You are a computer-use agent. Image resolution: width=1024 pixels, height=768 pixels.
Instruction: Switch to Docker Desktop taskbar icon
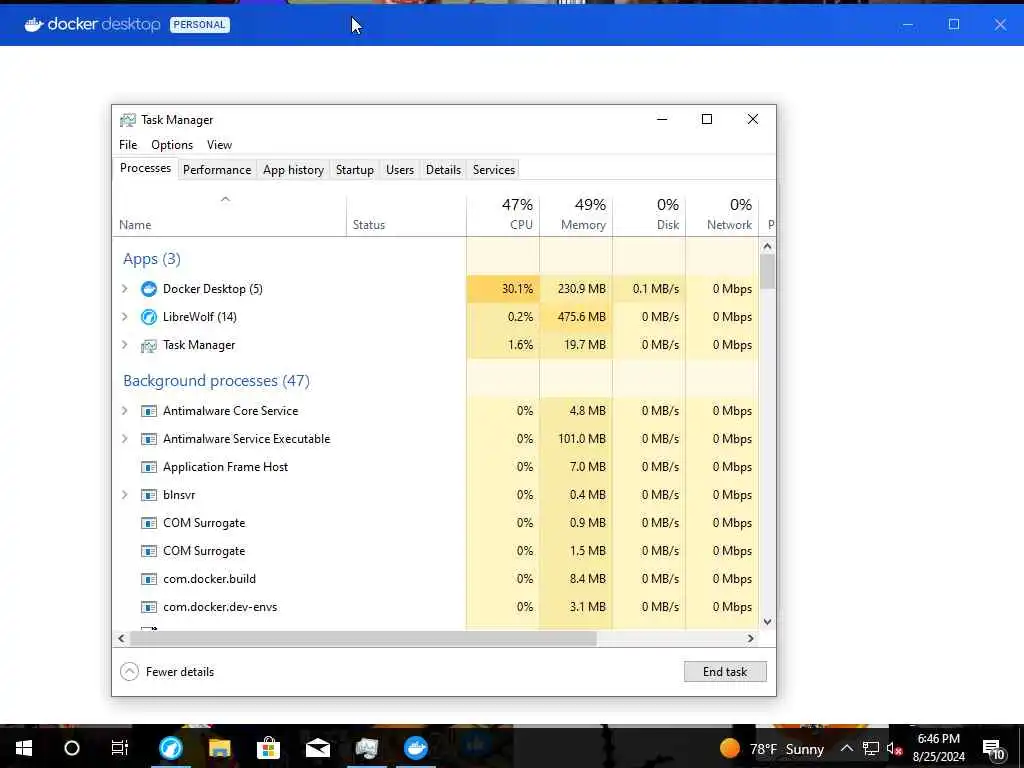click(x=416, y=748)
